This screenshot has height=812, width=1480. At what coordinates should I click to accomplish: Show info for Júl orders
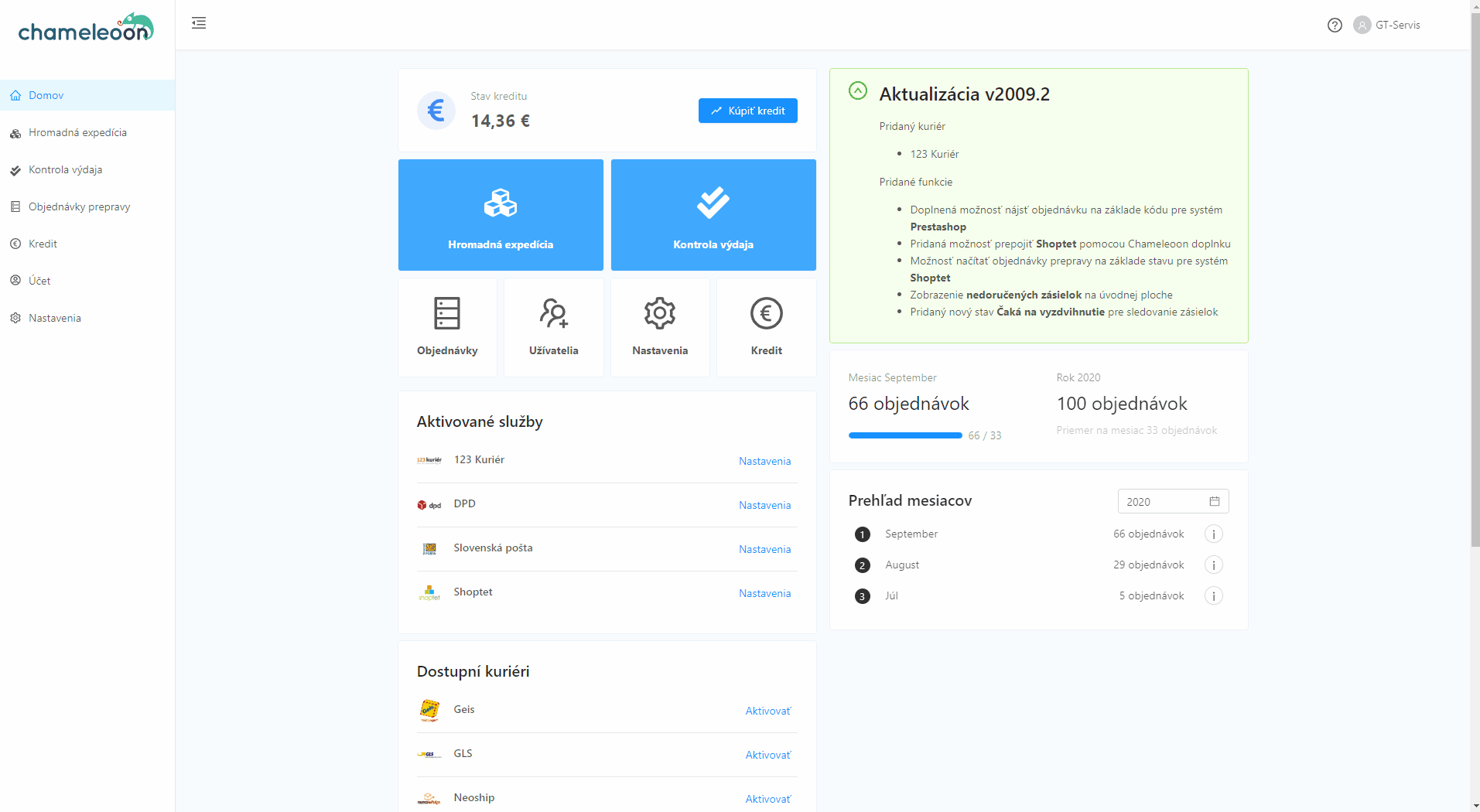point(1214,595)
